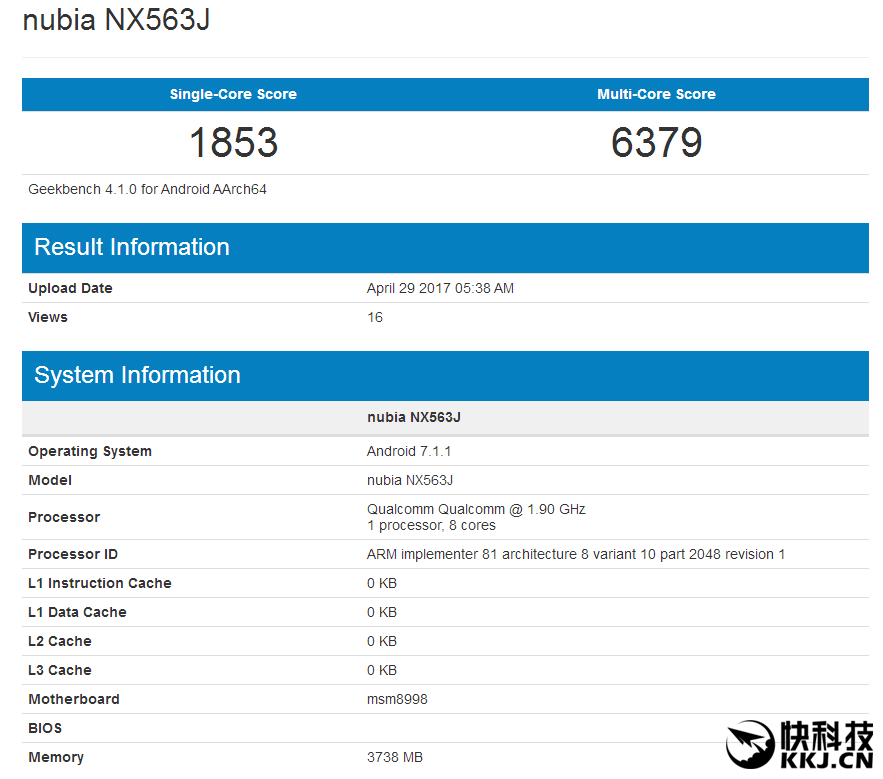Image resolution: width=883 pixels, height=779 pixels.
Task: Click the single-core score value 1853
Action: coord(233,143)
